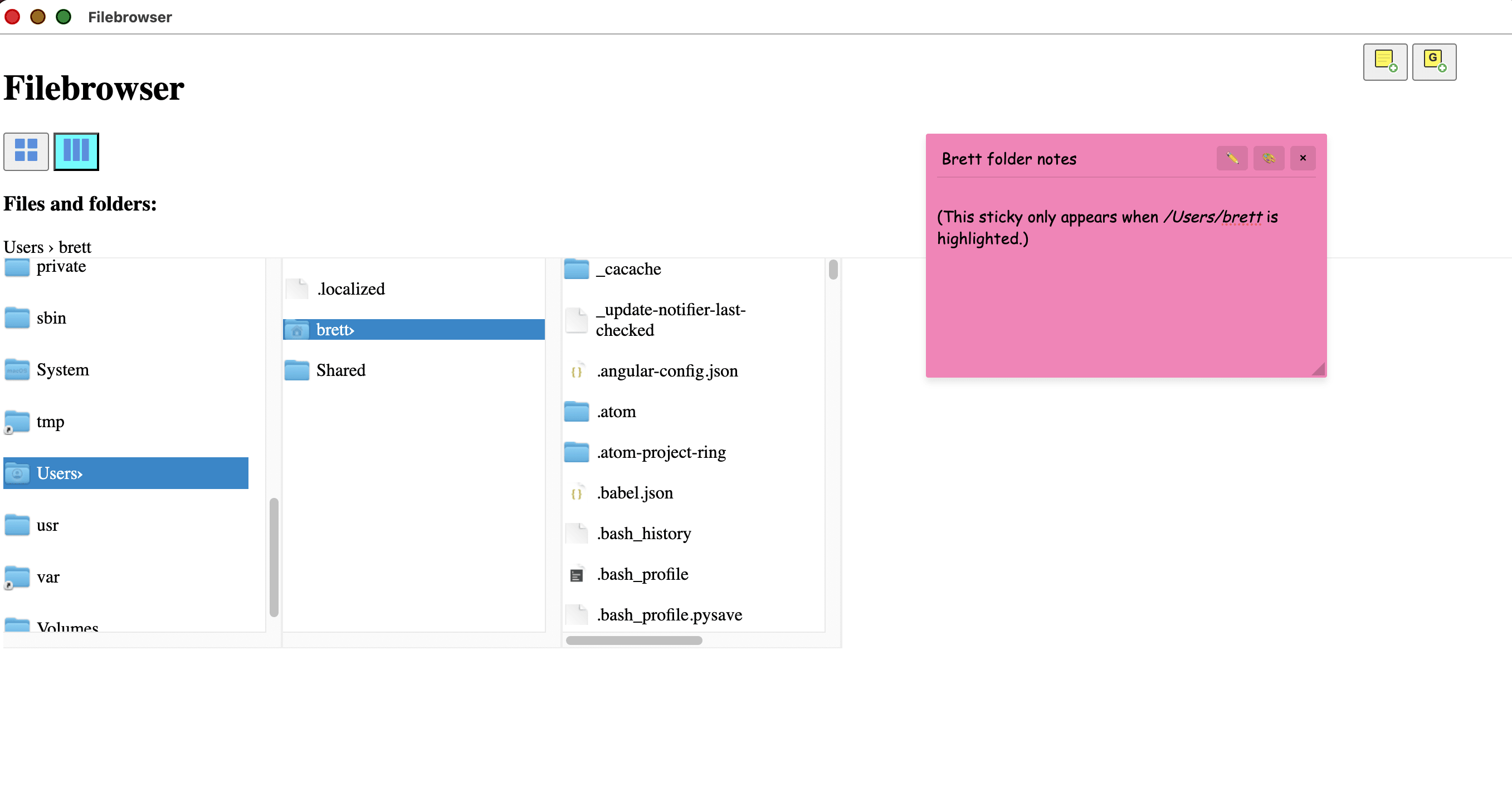
Task: Edit the Brett folder notes text
Action: tap(1232, 158)
